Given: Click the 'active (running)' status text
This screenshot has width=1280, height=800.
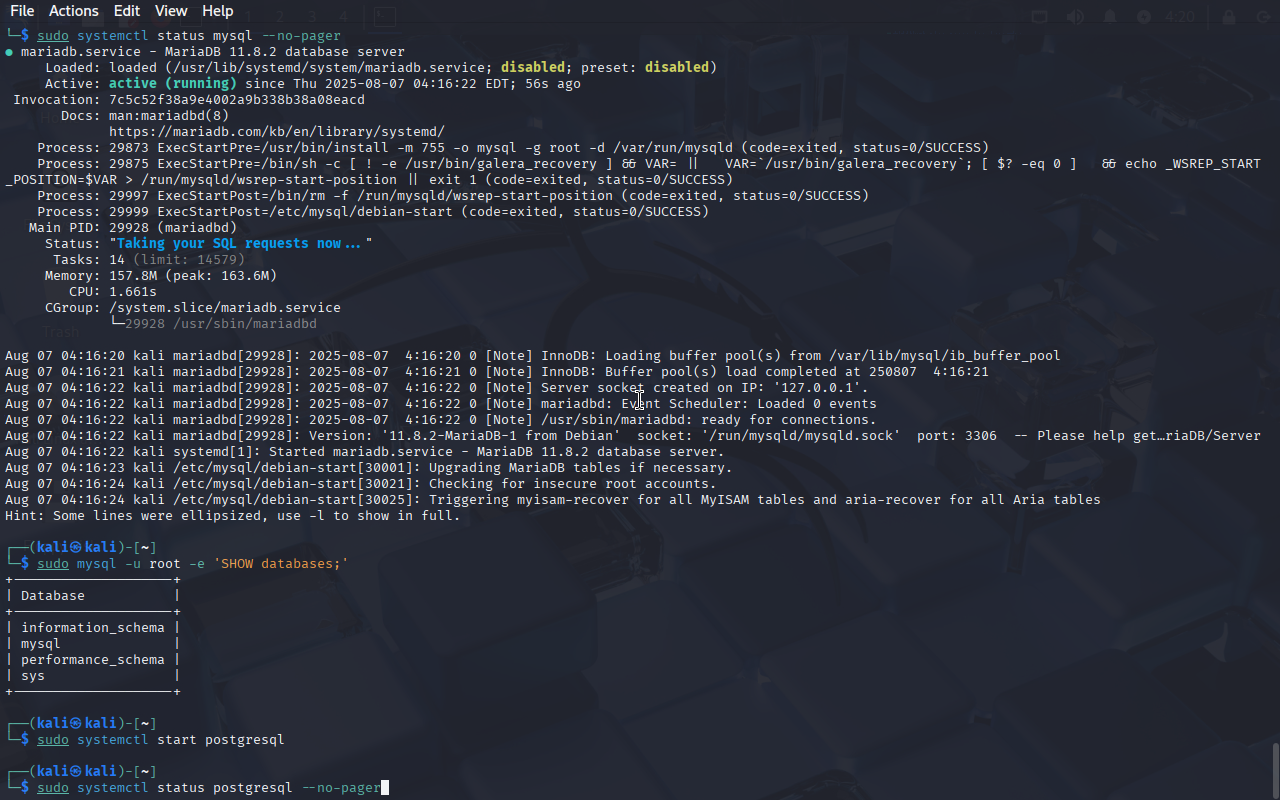Looking at the screenshot, I should point(173,84).
